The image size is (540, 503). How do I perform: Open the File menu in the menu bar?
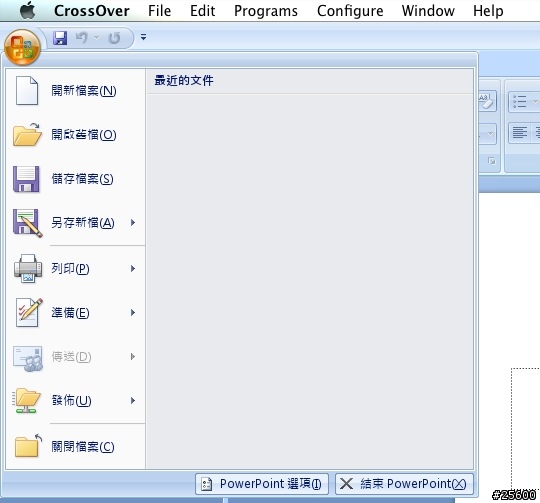click(x=159, y=11)
